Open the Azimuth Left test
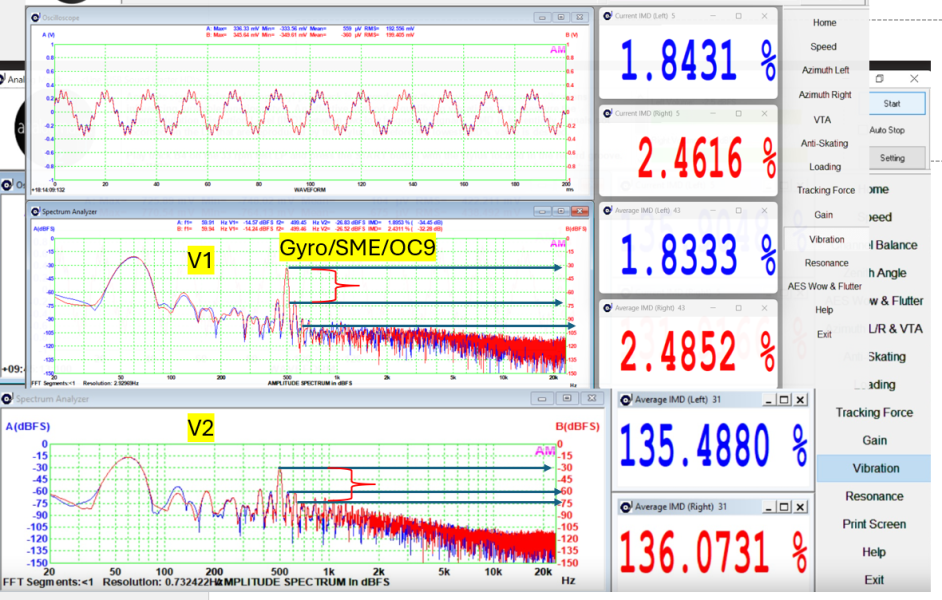This screenshot has width=942, height=600. coord(825,71)
